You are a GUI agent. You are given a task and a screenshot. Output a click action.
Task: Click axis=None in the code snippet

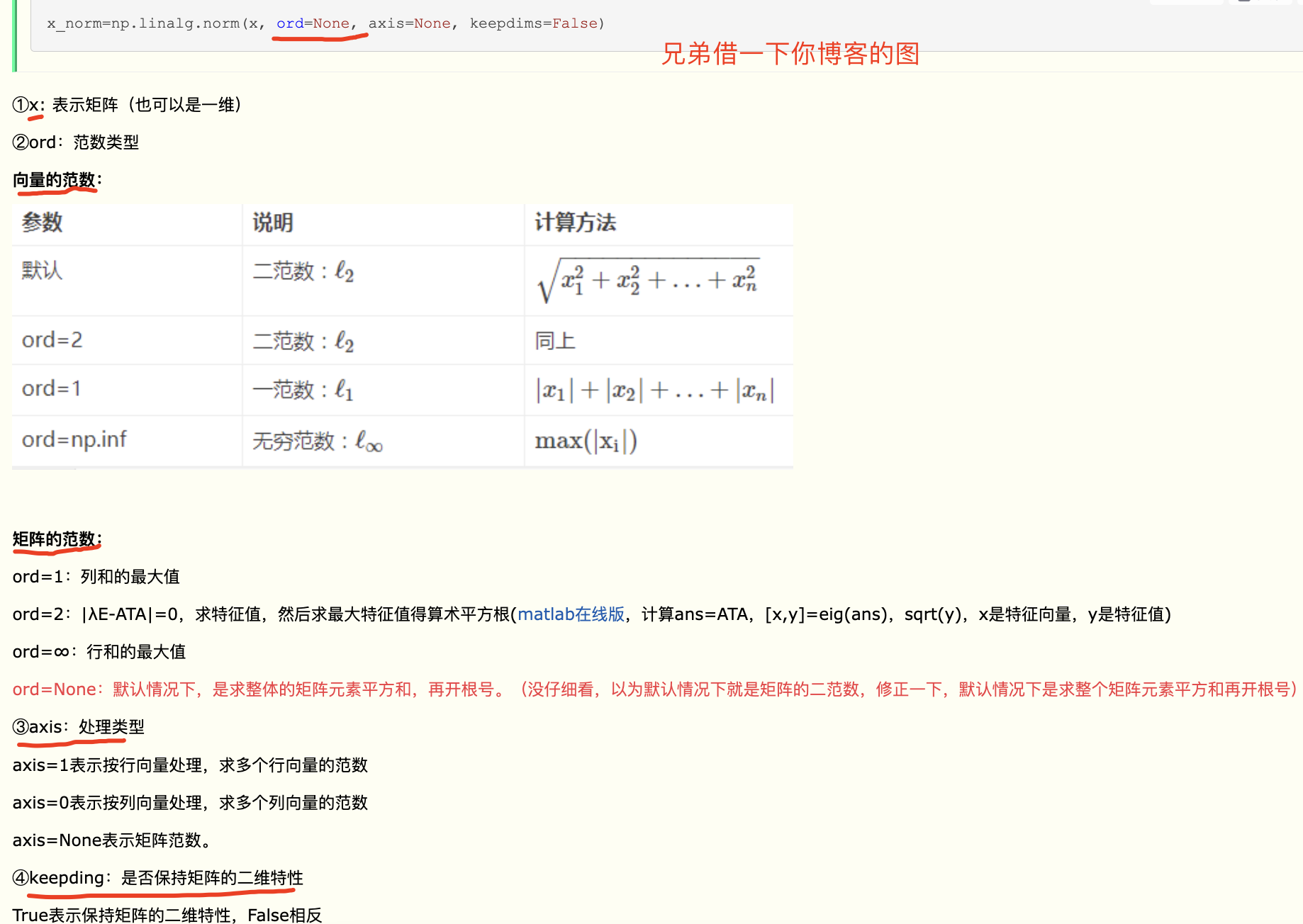point(409,23)
